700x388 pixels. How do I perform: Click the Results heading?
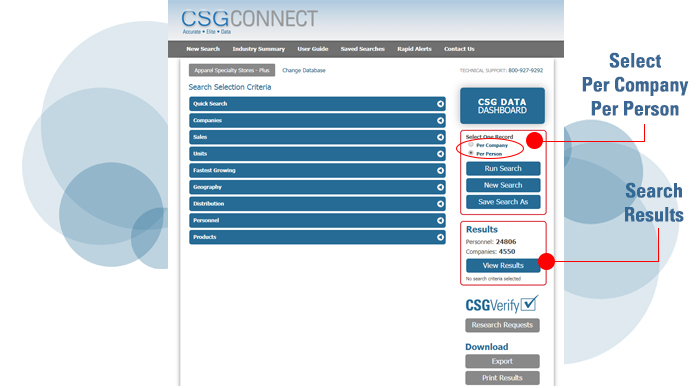pyautogui.click(x=482, y=229)
